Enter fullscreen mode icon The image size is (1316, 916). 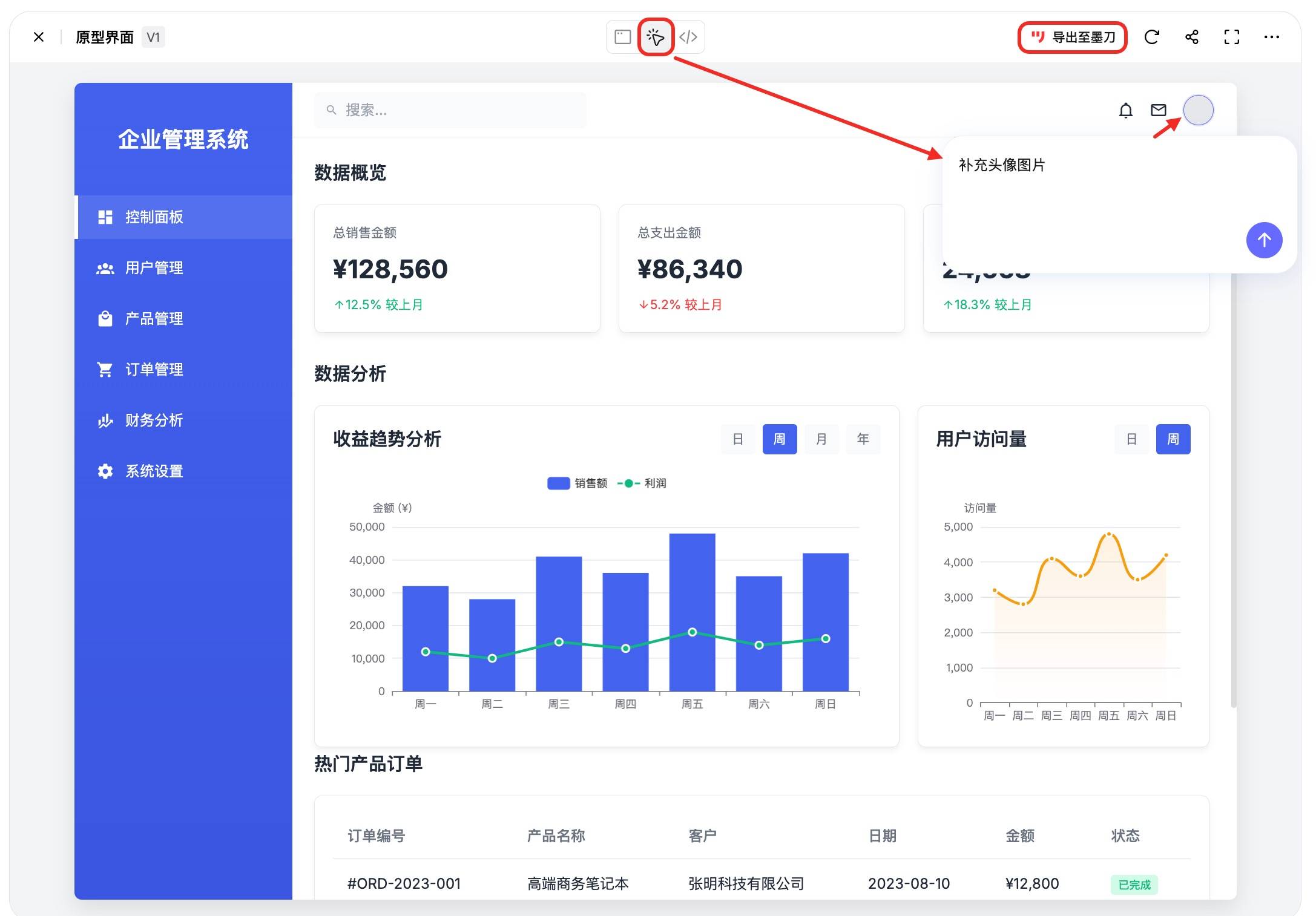click(x=1232, y=38)
